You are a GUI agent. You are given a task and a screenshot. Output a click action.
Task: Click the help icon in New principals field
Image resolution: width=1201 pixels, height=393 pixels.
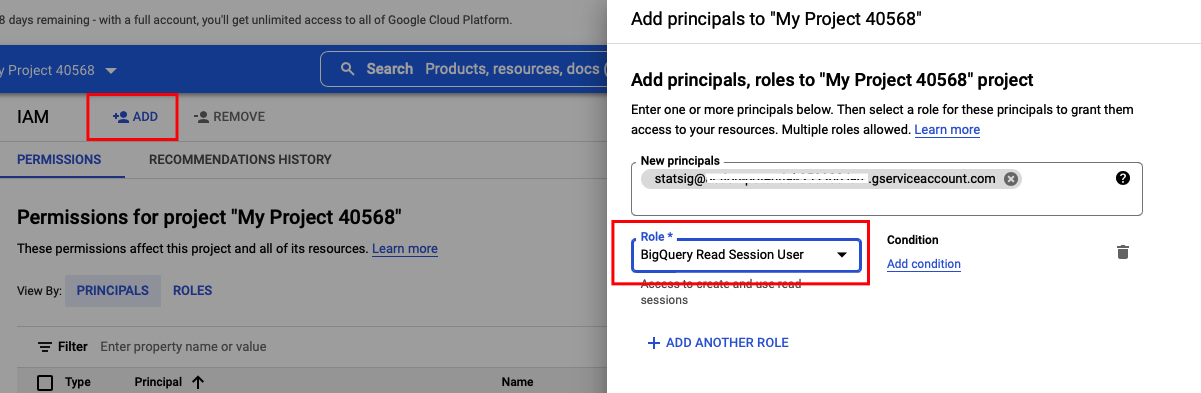1122,178
